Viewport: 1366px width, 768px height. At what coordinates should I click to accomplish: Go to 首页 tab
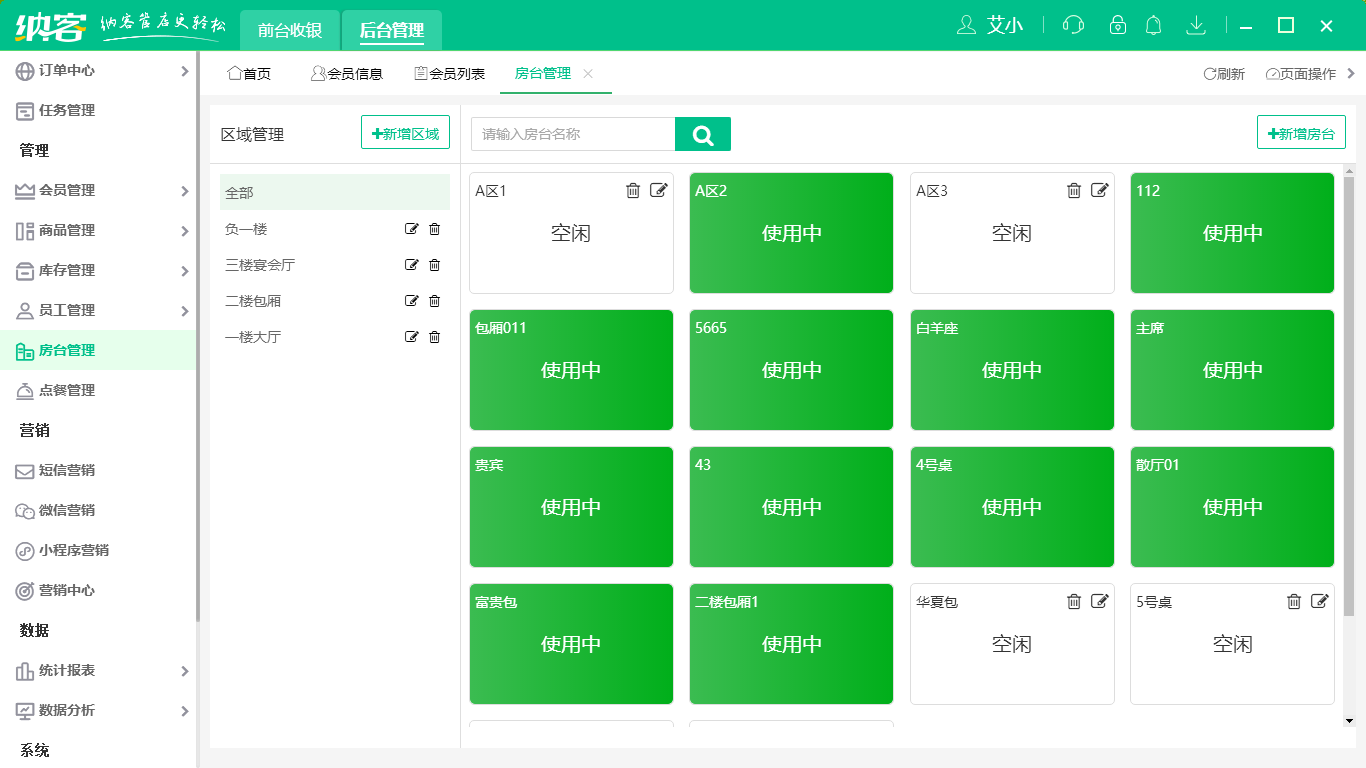249,74
